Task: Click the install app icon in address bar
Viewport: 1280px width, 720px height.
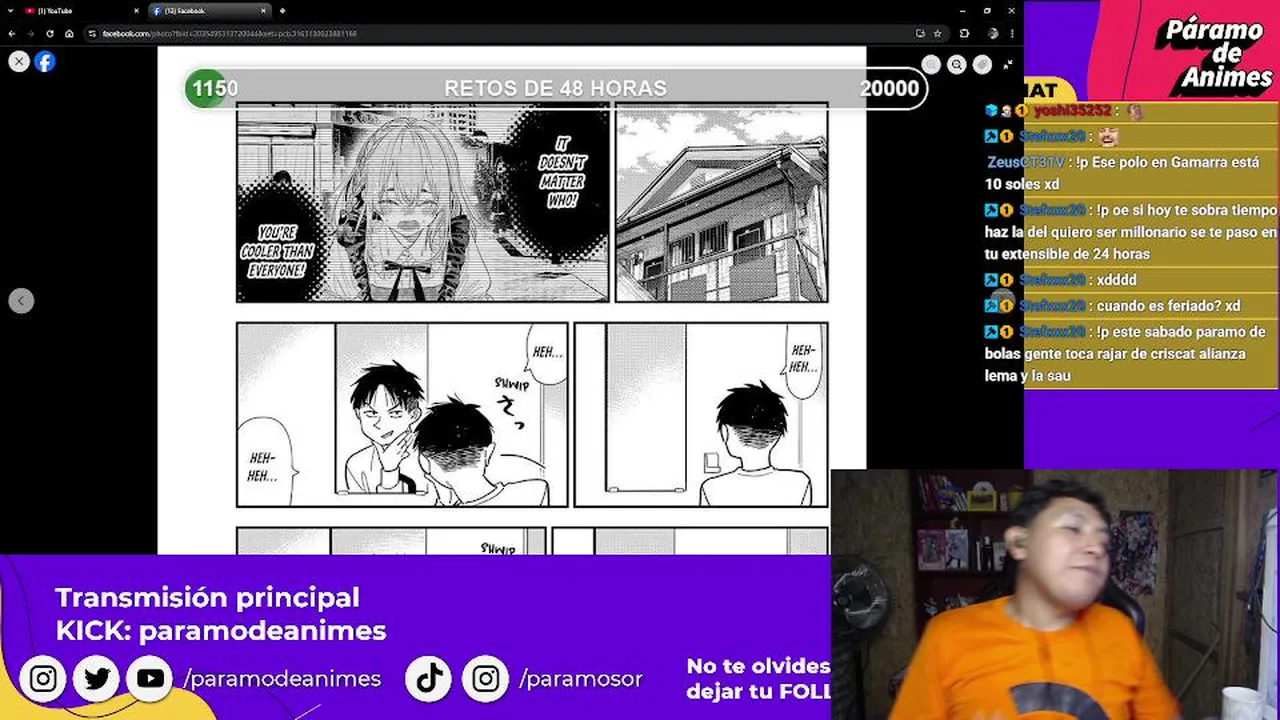Action: [x=920, y=33]
